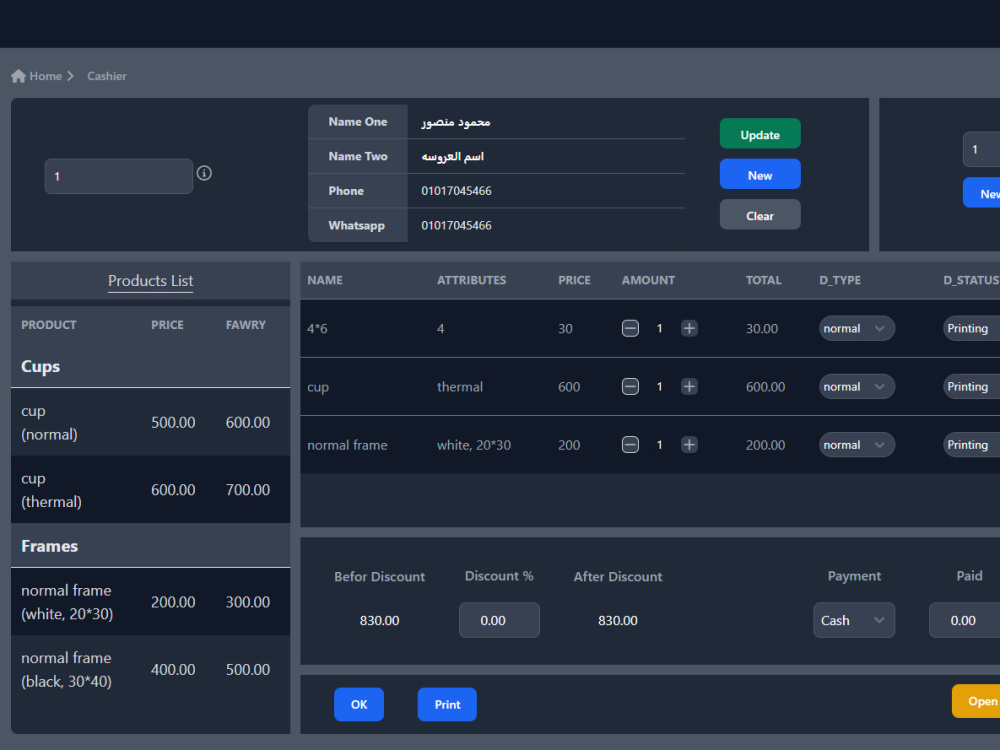This screenshot has height=750, width=1000.
Task: Open D_TYPE dropdown for the cup row
Action: [x=857, y=386]
